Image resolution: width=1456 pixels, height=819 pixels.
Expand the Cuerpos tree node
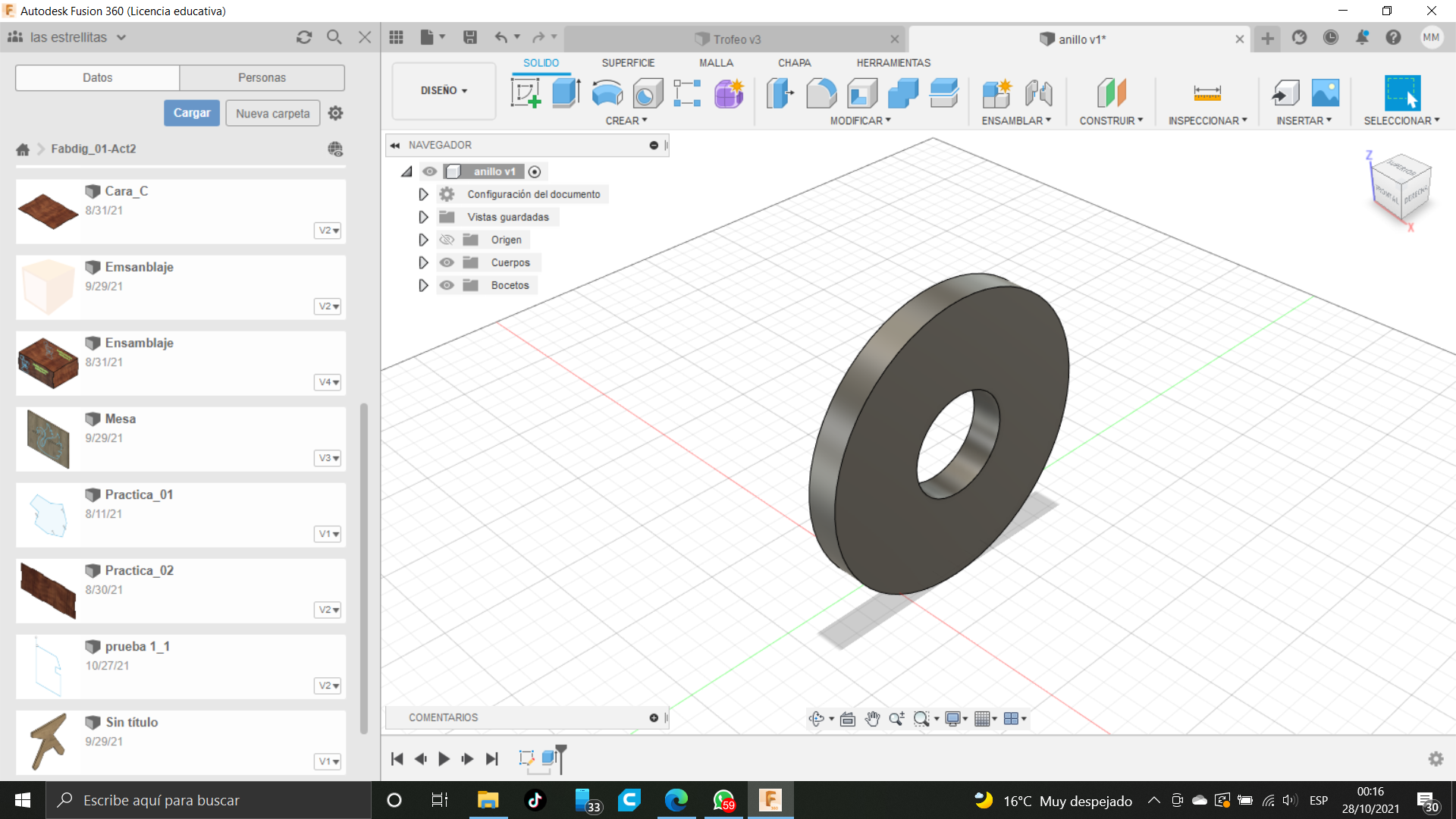pos(423,262)
